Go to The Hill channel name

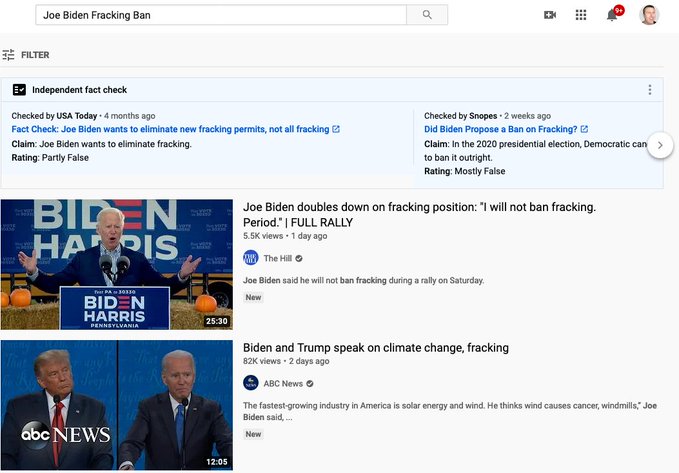pos(277,258)
